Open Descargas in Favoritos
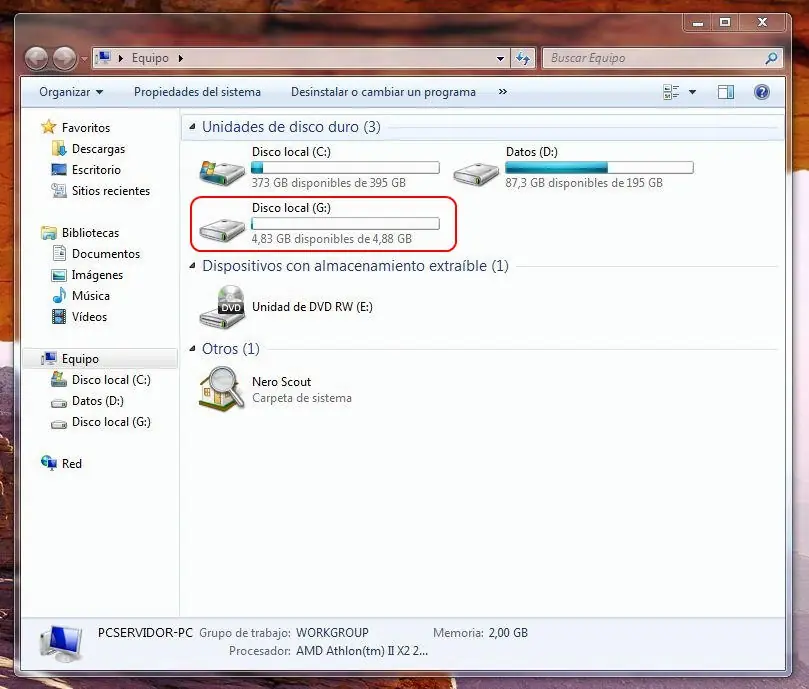The height and width of the screenshot is (689, 809). tap(99, 149)
